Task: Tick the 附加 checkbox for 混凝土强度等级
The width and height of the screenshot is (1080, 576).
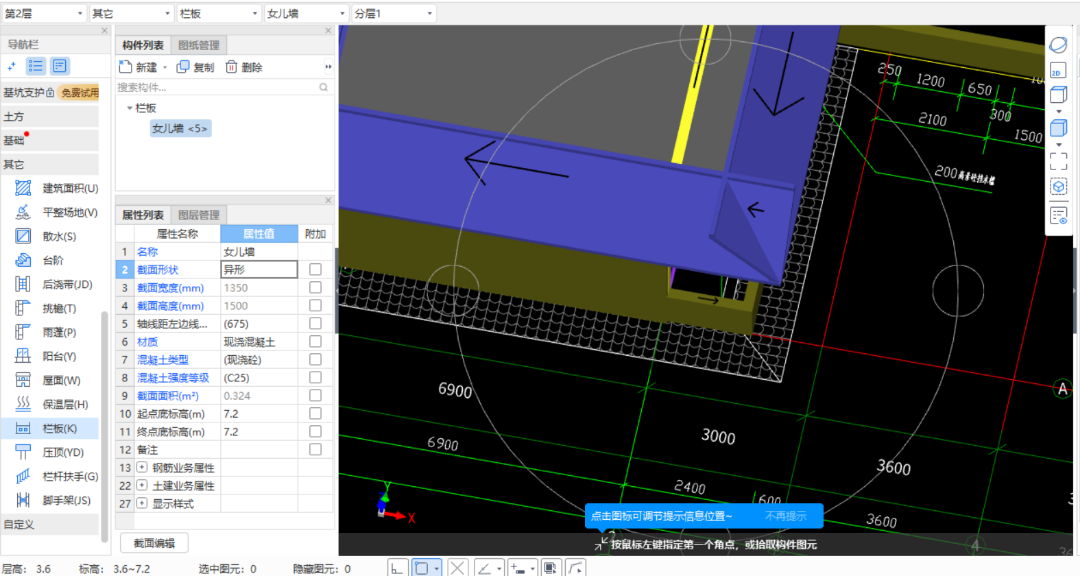Action: 315,378
